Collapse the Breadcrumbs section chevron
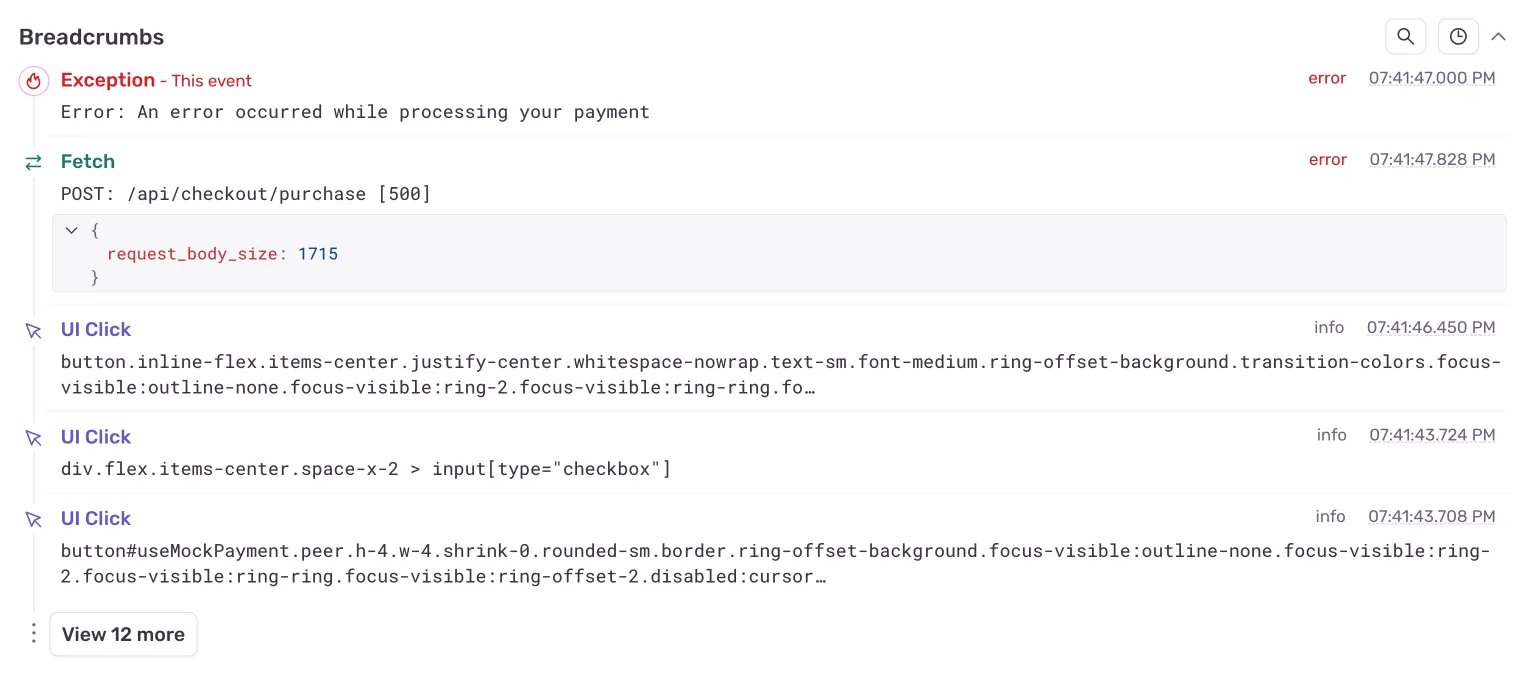The height and width of the screenshot is (676, 1529). [x=1498, y=37]
